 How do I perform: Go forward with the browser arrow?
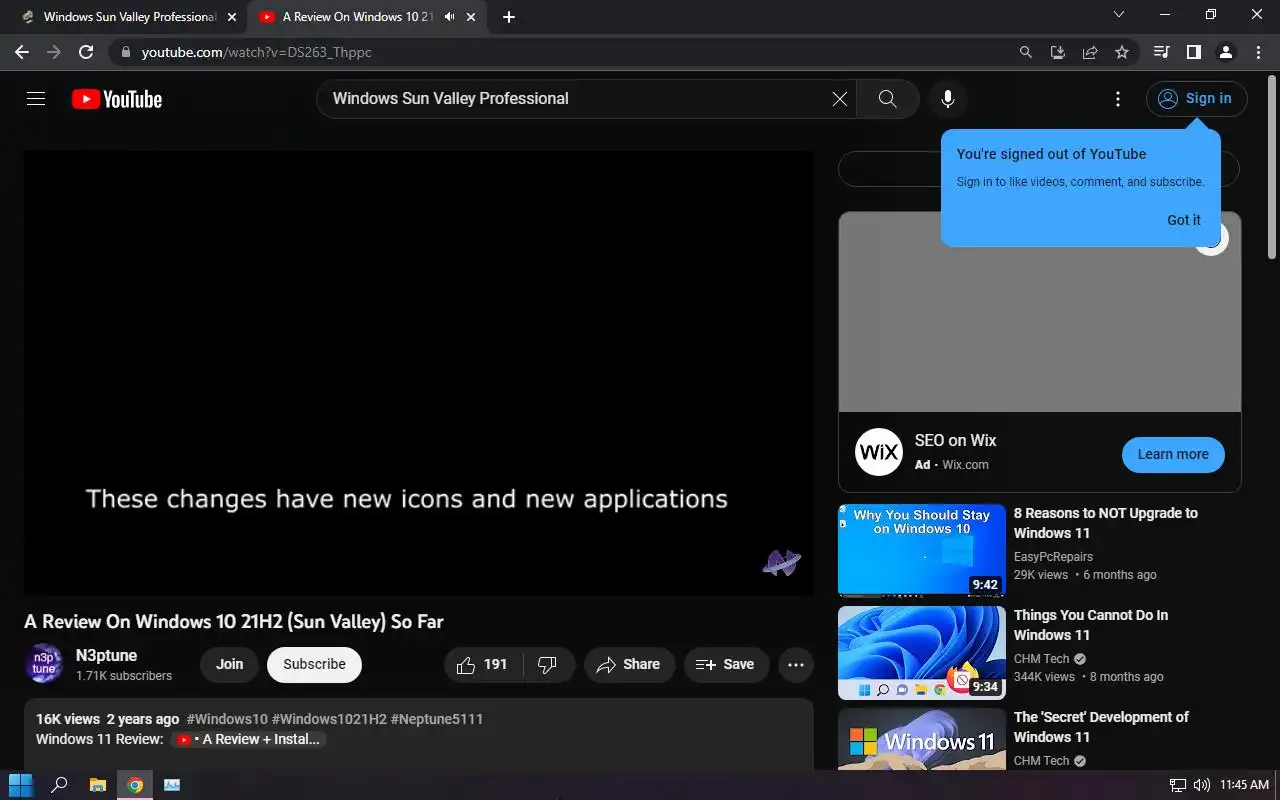[54, 52]
